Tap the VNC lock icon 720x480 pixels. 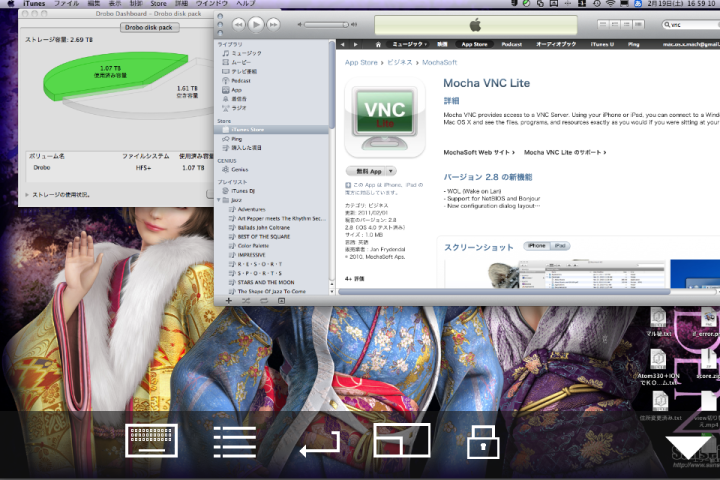tap(483, 442)
